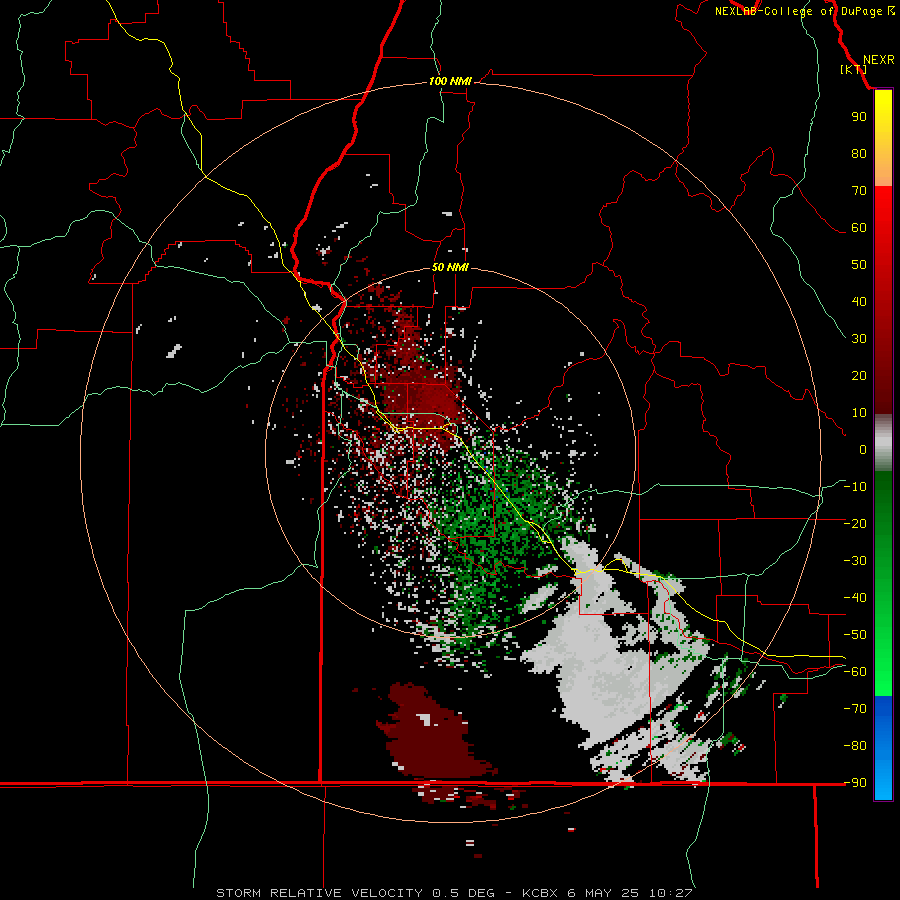Click the -90 value on the velocity scale
This screenshot has width=900, height=900.
point(855,783)
